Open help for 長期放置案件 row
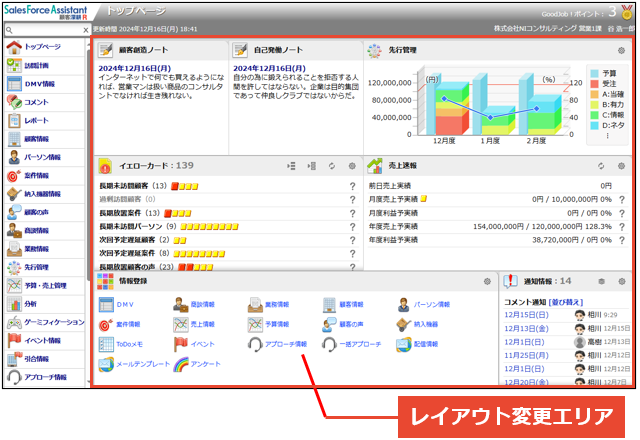The image size is (640, 440). click(352, 213)
